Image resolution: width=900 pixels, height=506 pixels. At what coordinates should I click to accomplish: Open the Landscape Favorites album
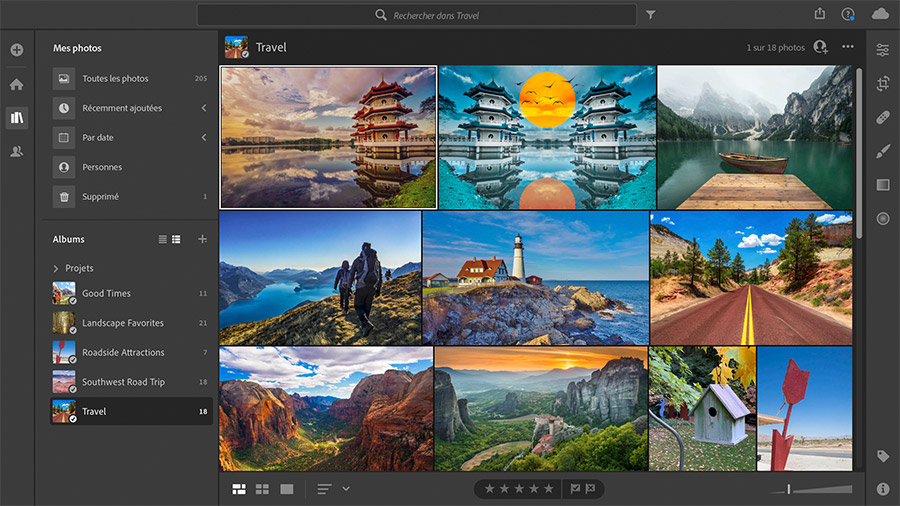pos(122,323)
